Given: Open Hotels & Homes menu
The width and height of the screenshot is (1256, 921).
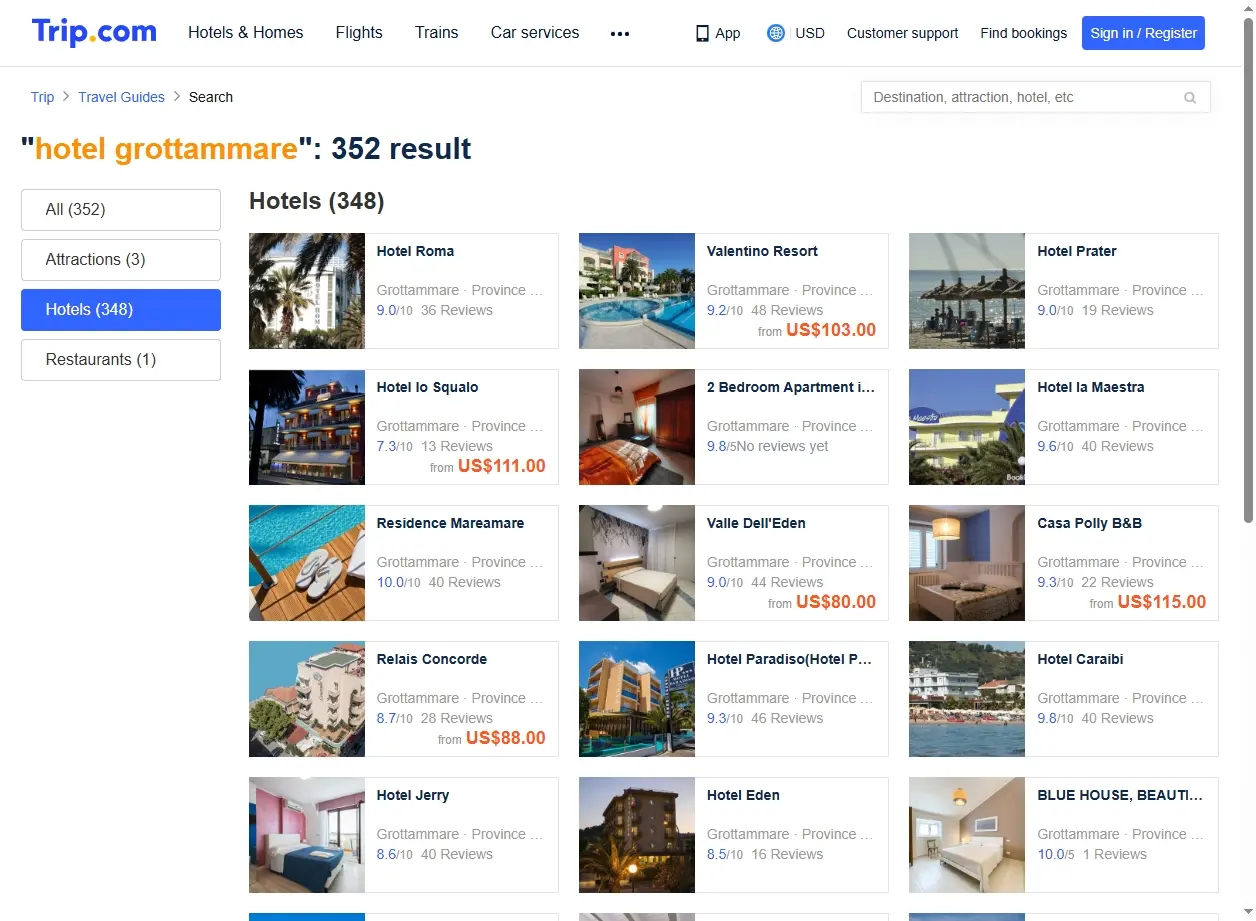Looking at the screenshot, I should (x=246, y=32).
